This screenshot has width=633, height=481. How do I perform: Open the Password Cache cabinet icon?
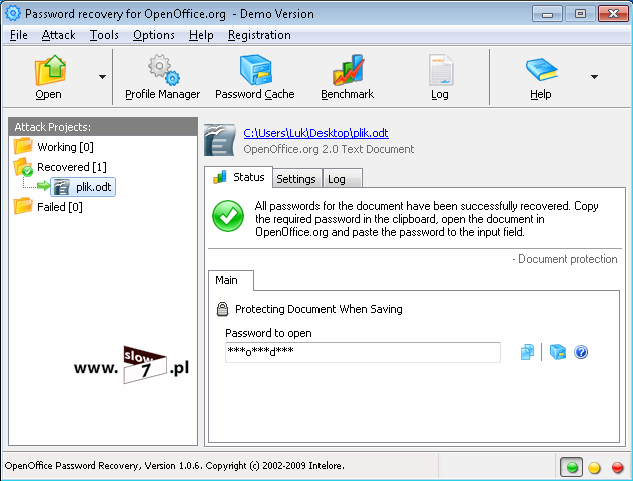point(256,70)
